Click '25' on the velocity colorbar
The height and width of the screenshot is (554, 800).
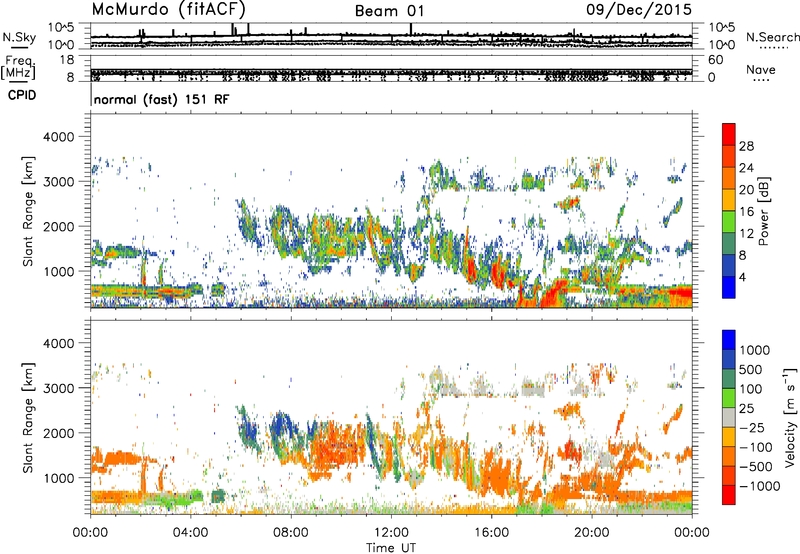click(x=746, y=409)
